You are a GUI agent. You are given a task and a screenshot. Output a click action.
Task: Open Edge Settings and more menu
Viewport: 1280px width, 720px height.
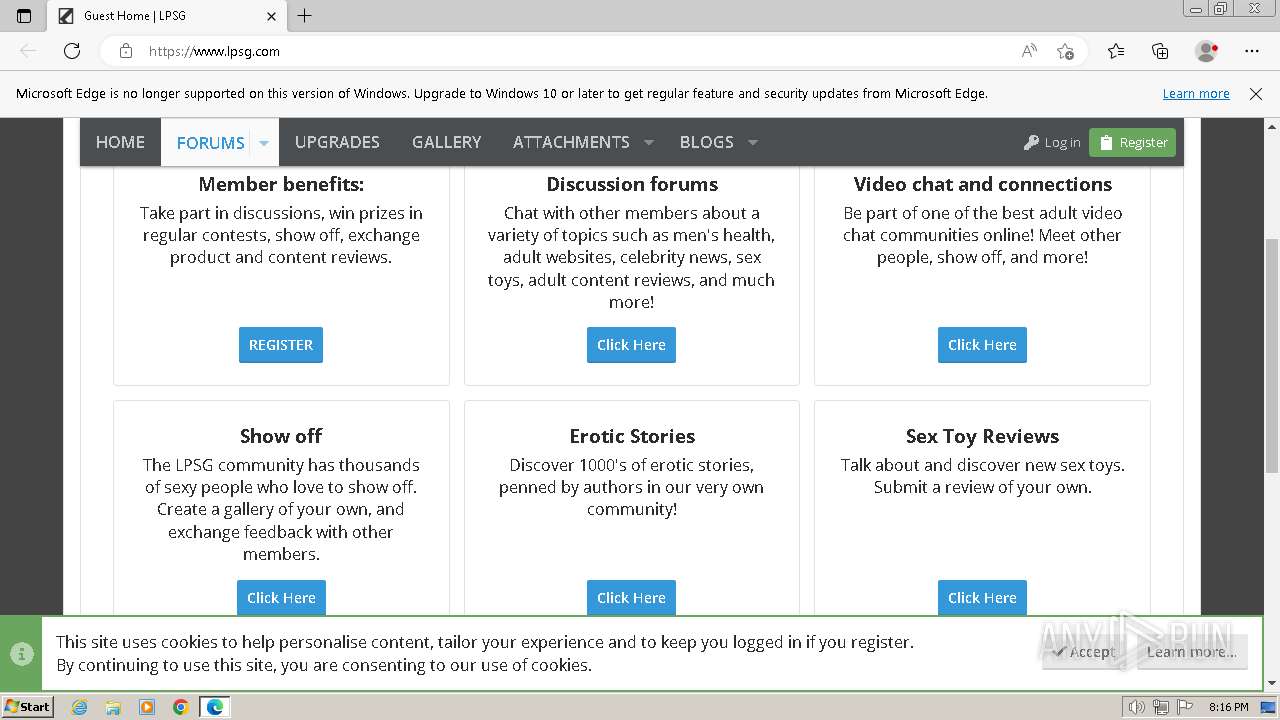click(1252, 51)
